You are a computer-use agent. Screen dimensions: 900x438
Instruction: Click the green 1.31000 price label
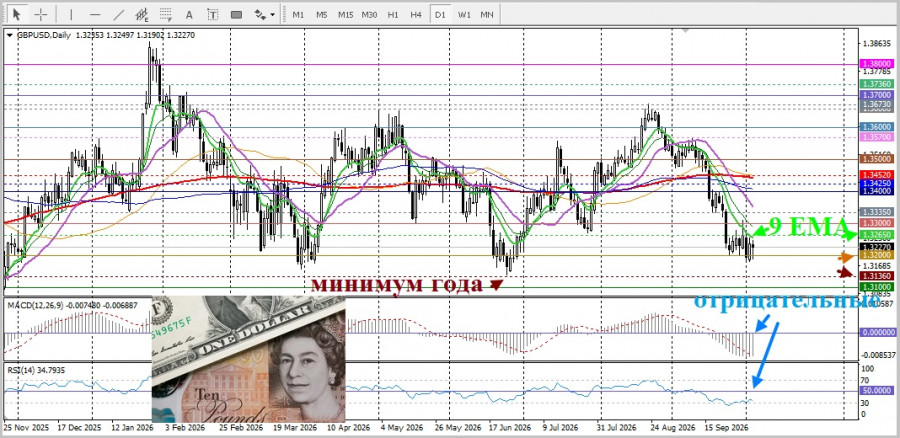tap(876, 286)
